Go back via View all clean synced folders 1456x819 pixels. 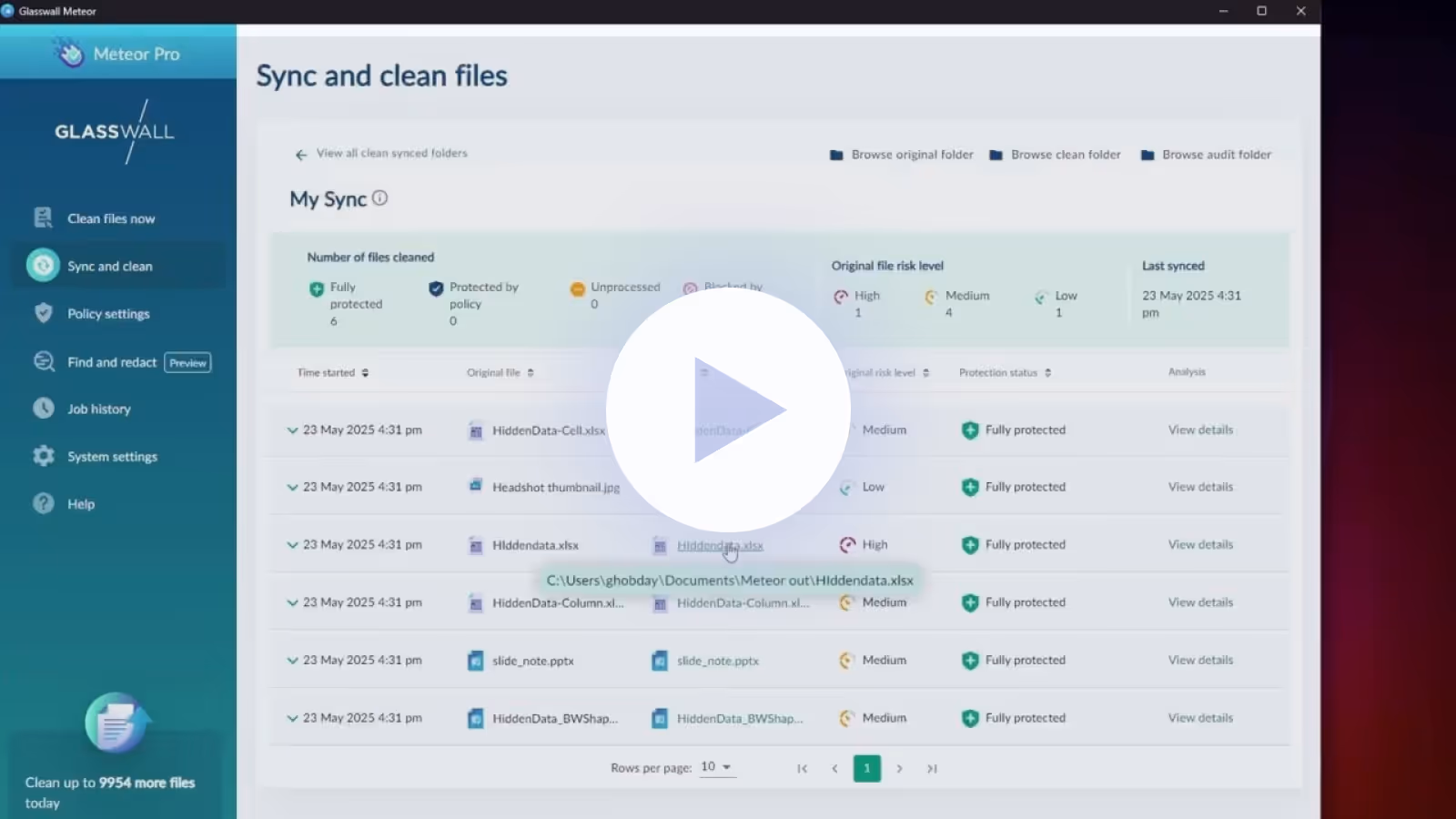pyautogui.click(x=391, y=153)
